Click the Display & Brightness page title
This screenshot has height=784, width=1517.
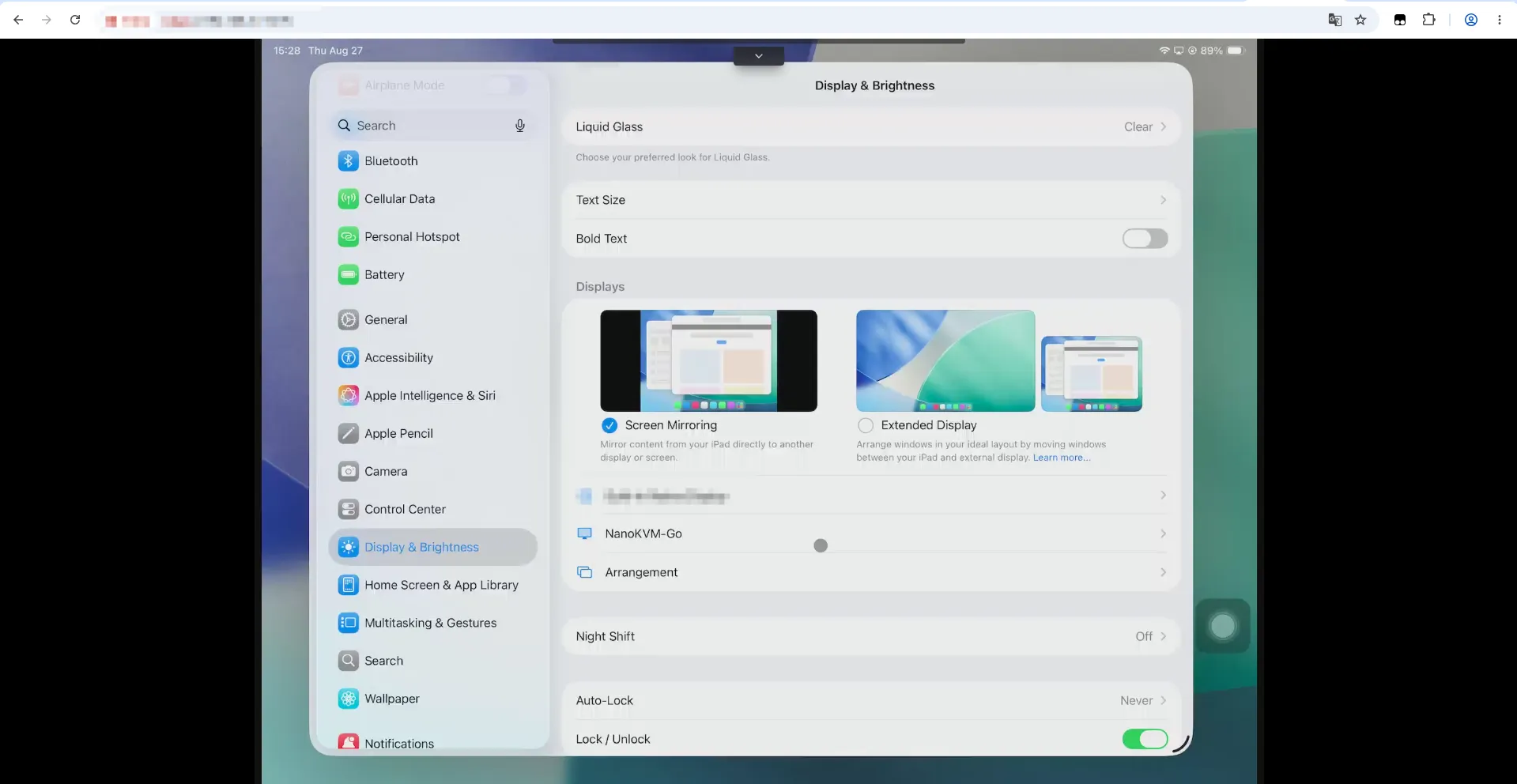(x=875, y=86)
